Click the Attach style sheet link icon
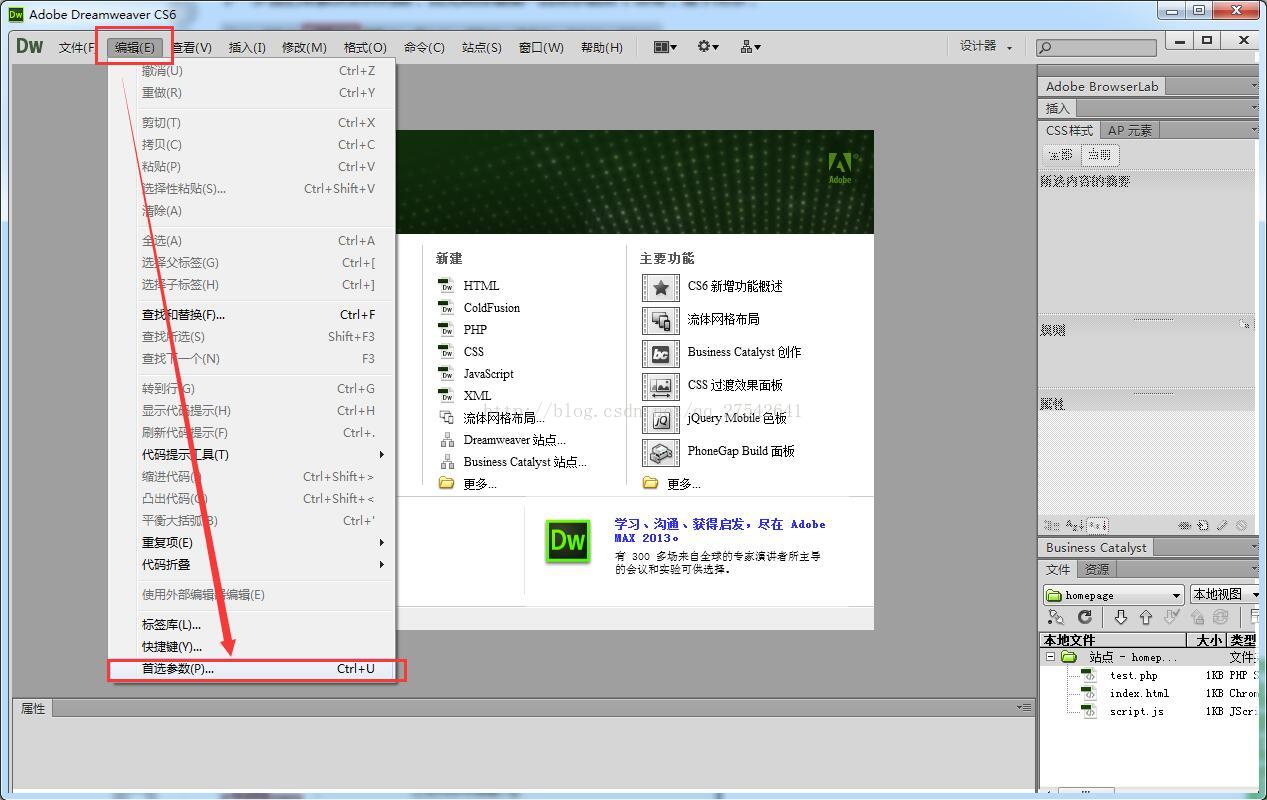Screen dimensions: 1267x800 click(1185, 525)
